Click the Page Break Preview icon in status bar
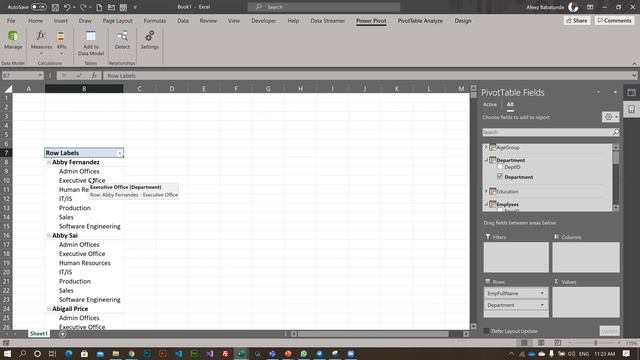Image resolution: width=640 pixels, height=360 pixels. pyautogui.click(x=558, y=342)
